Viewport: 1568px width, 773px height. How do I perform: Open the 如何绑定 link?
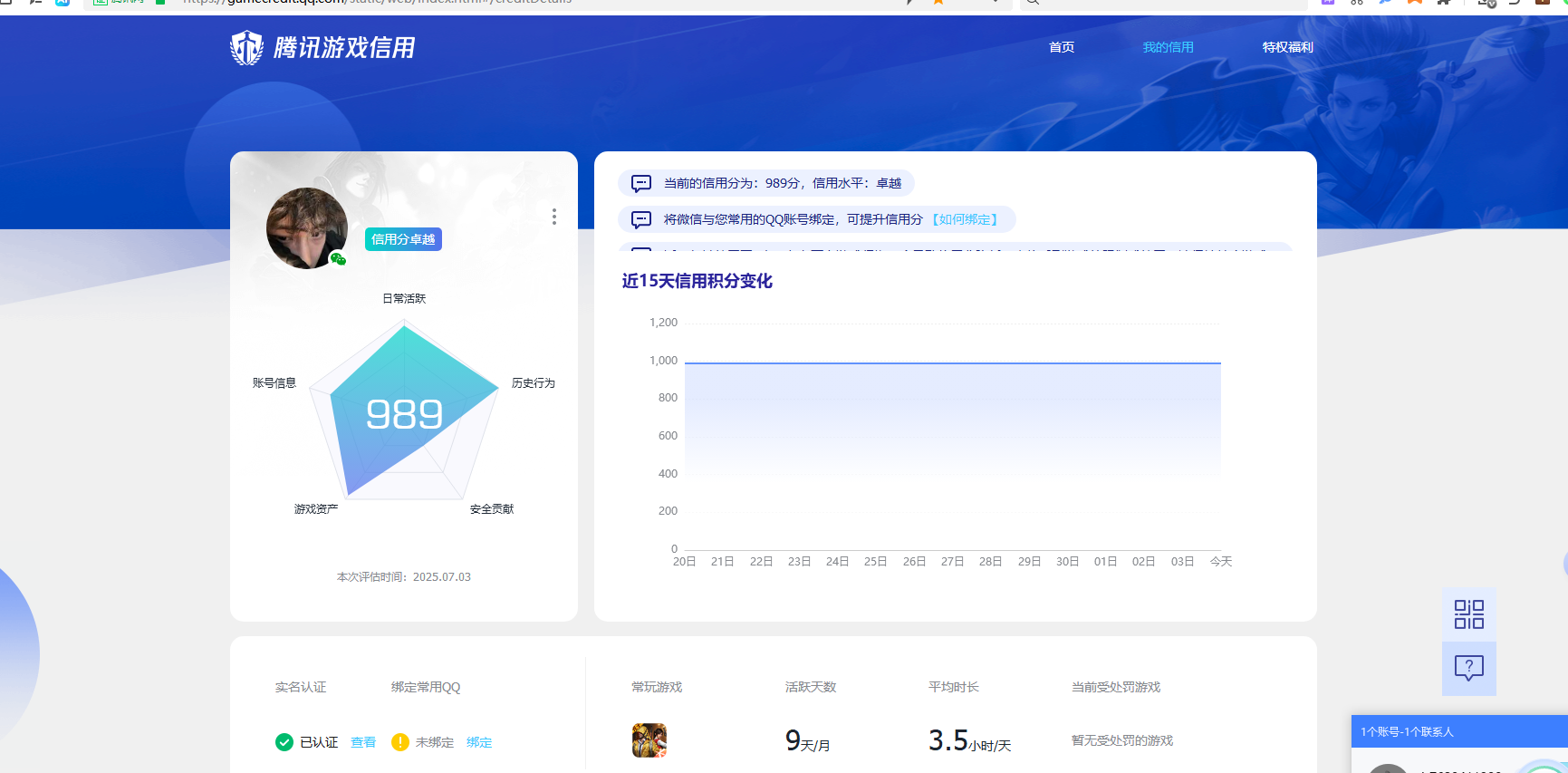click(x=965, y=219)
